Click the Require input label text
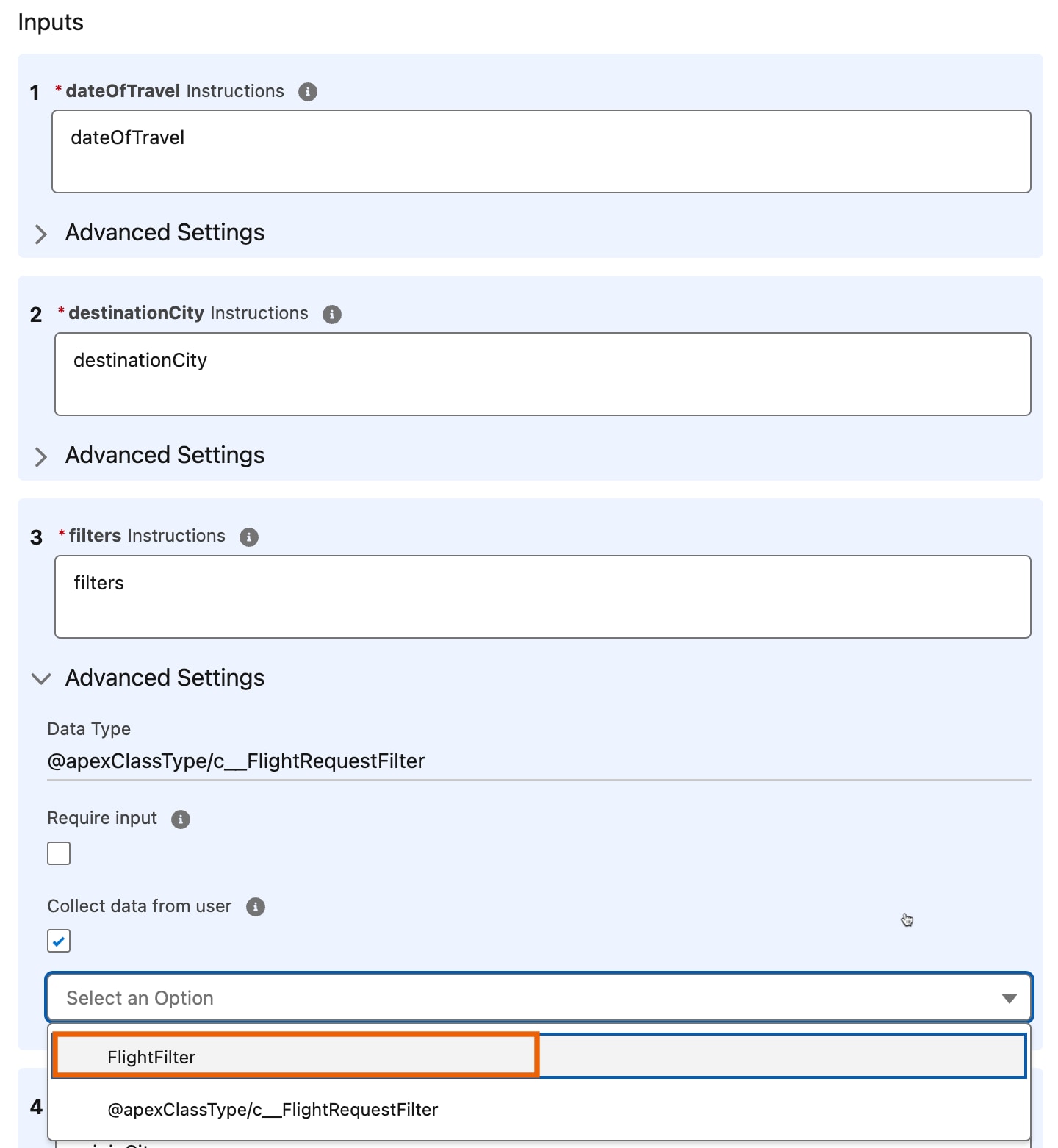 pos(102,818)
